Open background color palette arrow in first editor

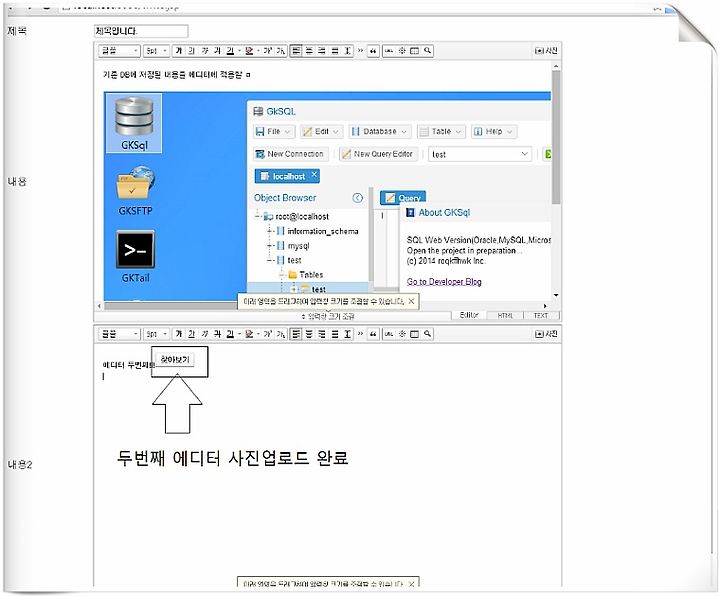point(259,51)
